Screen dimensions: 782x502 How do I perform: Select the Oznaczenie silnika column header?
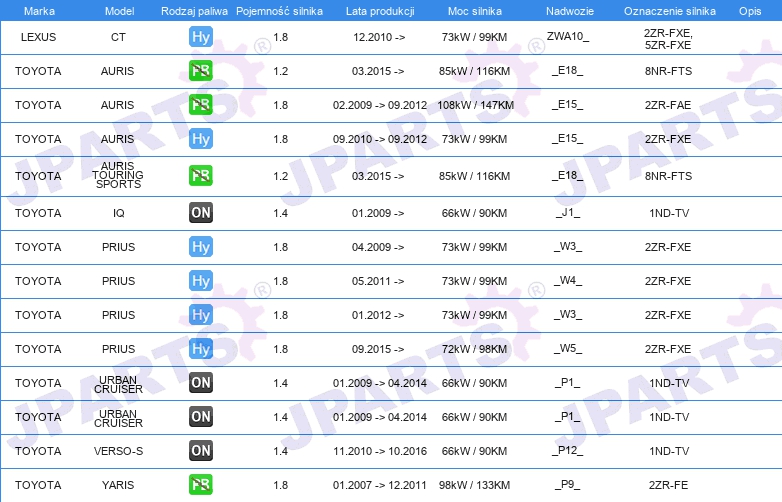tap(670, 11)
